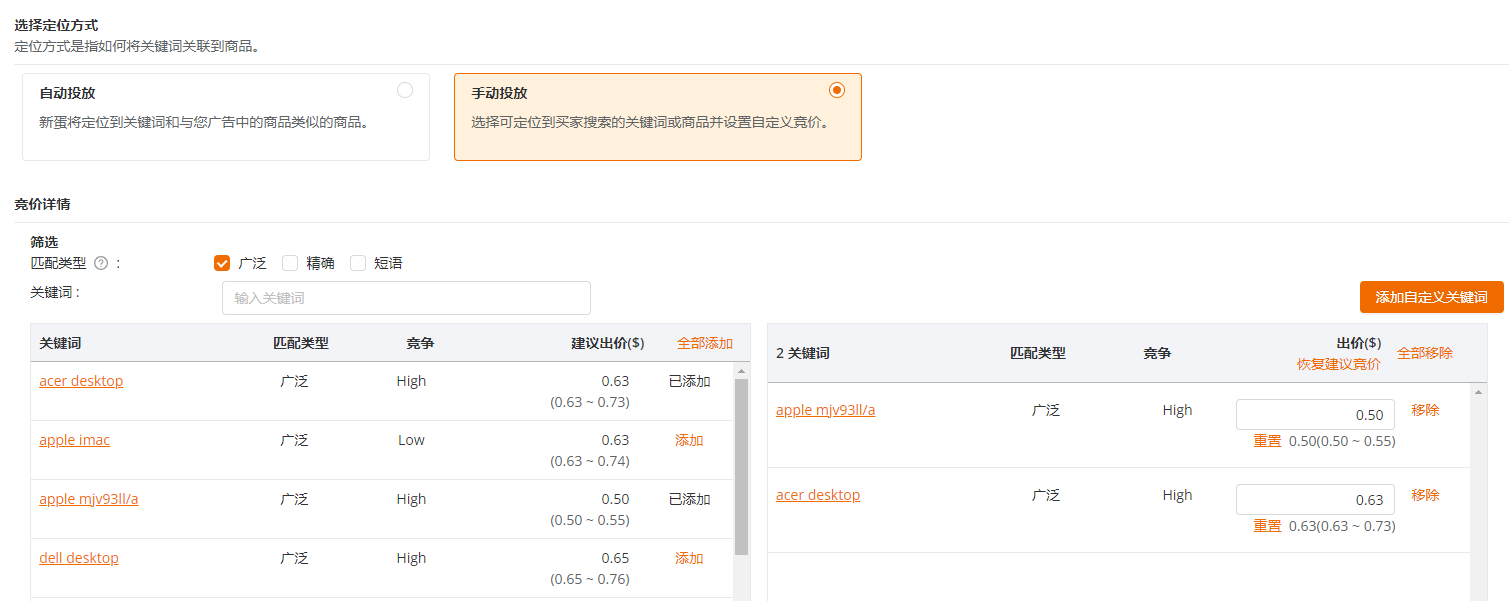Click the 输入关键词 search field
This screenshot has height=601, width=1509.
[406, 298]
